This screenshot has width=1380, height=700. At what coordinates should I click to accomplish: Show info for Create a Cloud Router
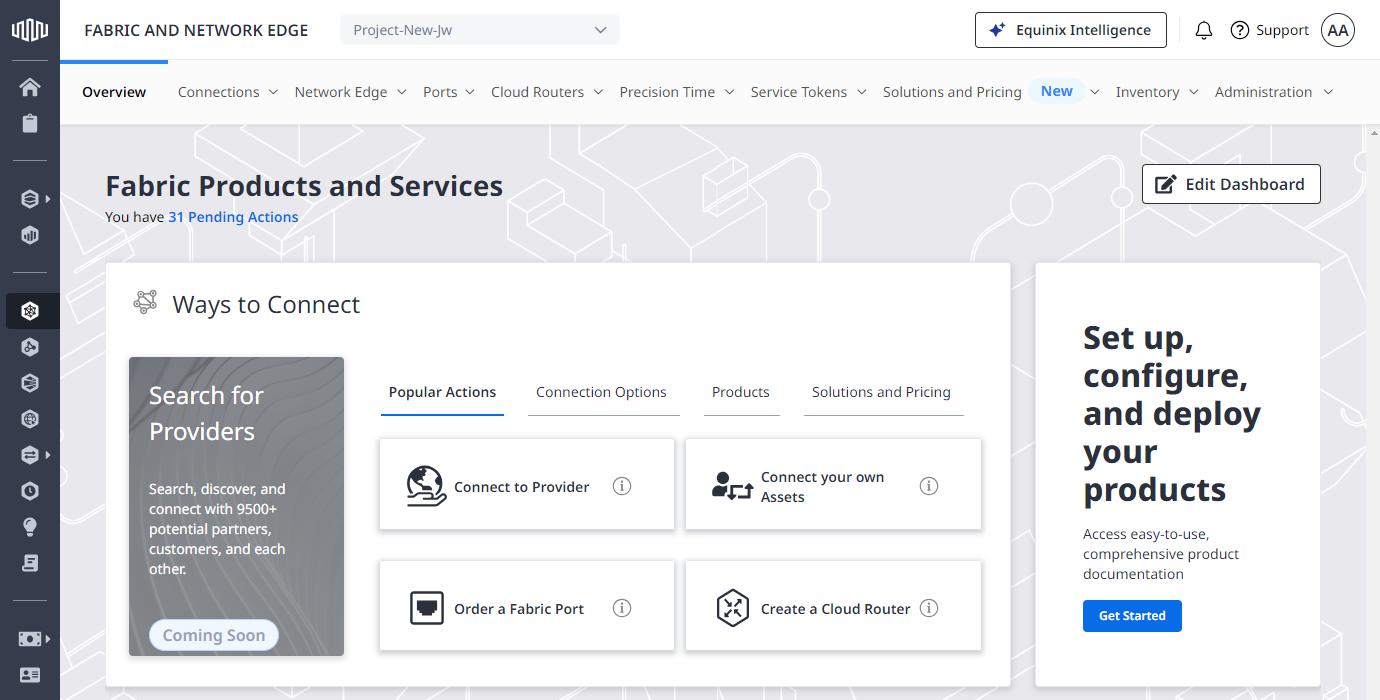(929, 608)
